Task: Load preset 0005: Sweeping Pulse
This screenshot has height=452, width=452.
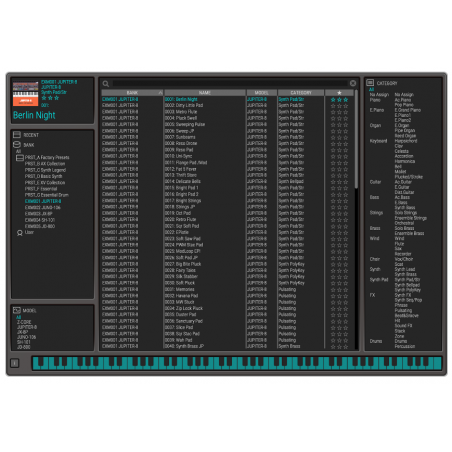Action: [185, 125]
